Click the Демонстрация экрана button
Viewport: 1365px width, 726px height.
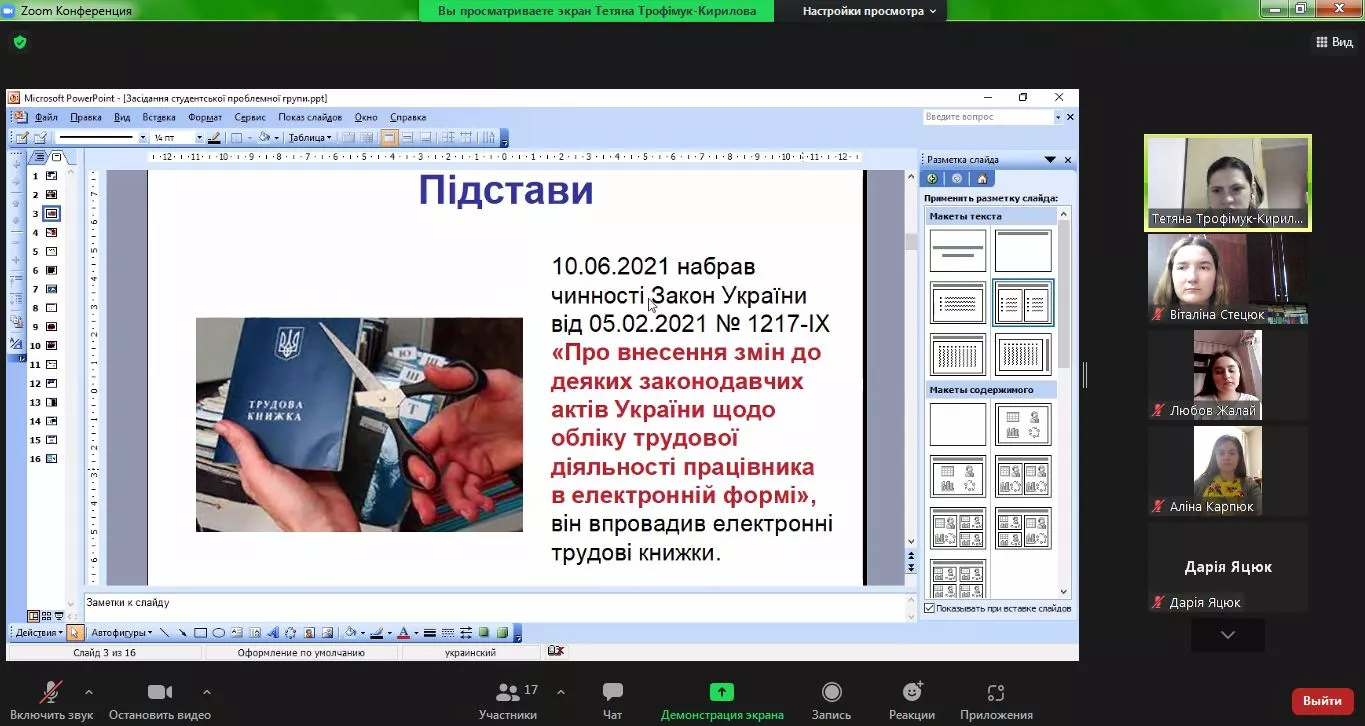pyautogui.click(x=720, y=697)
